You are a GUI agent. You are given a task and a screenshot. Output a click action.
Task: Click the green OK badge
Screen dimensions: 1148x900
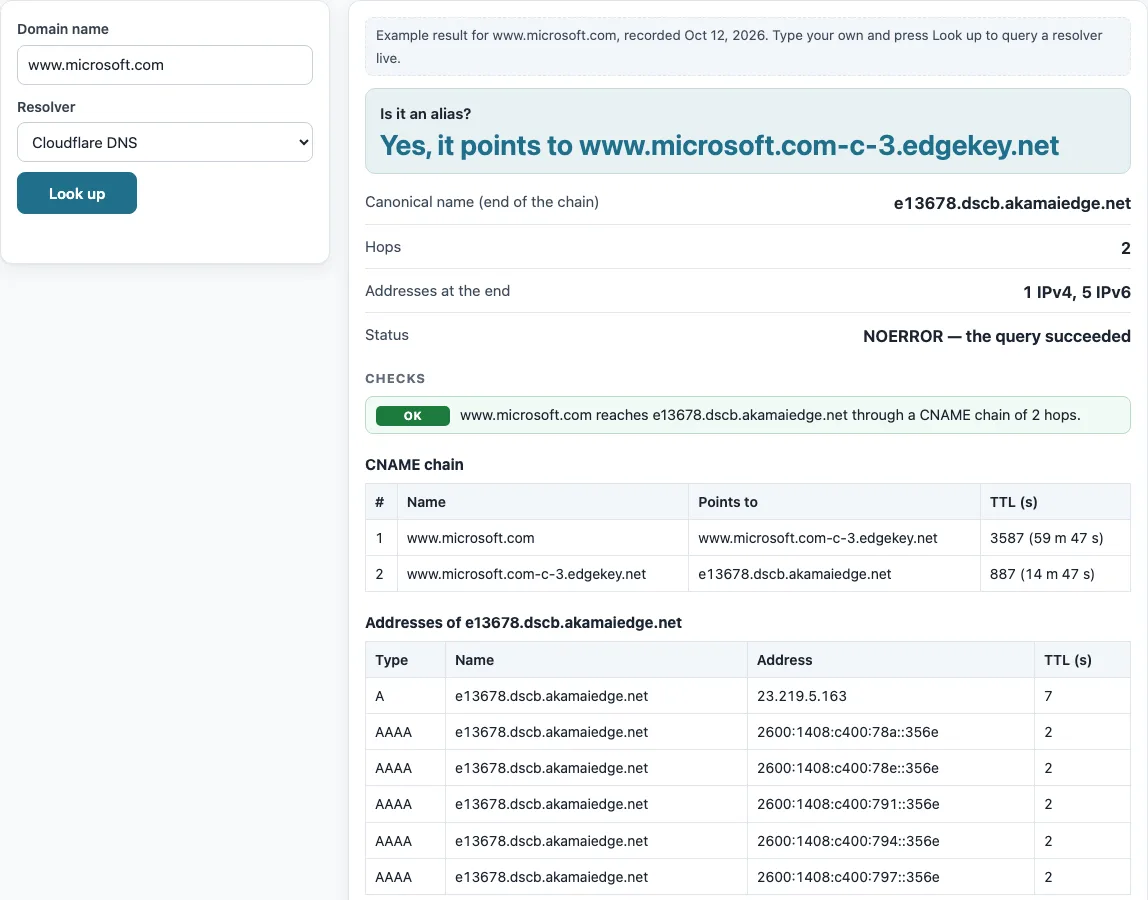coord(412,415)
